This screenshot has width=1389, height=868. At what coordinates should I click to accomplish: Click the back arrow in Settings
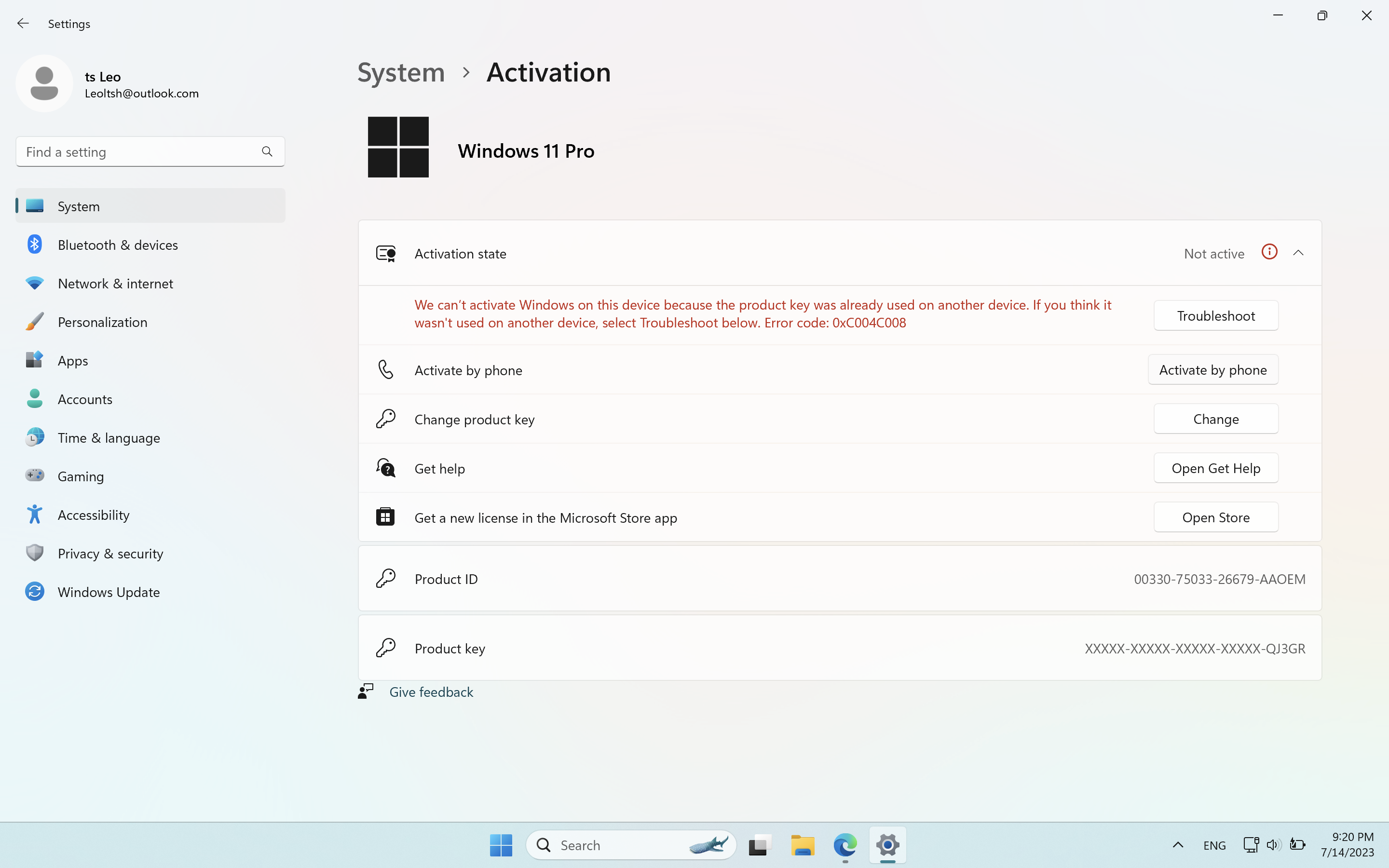(x=23, y=24)
